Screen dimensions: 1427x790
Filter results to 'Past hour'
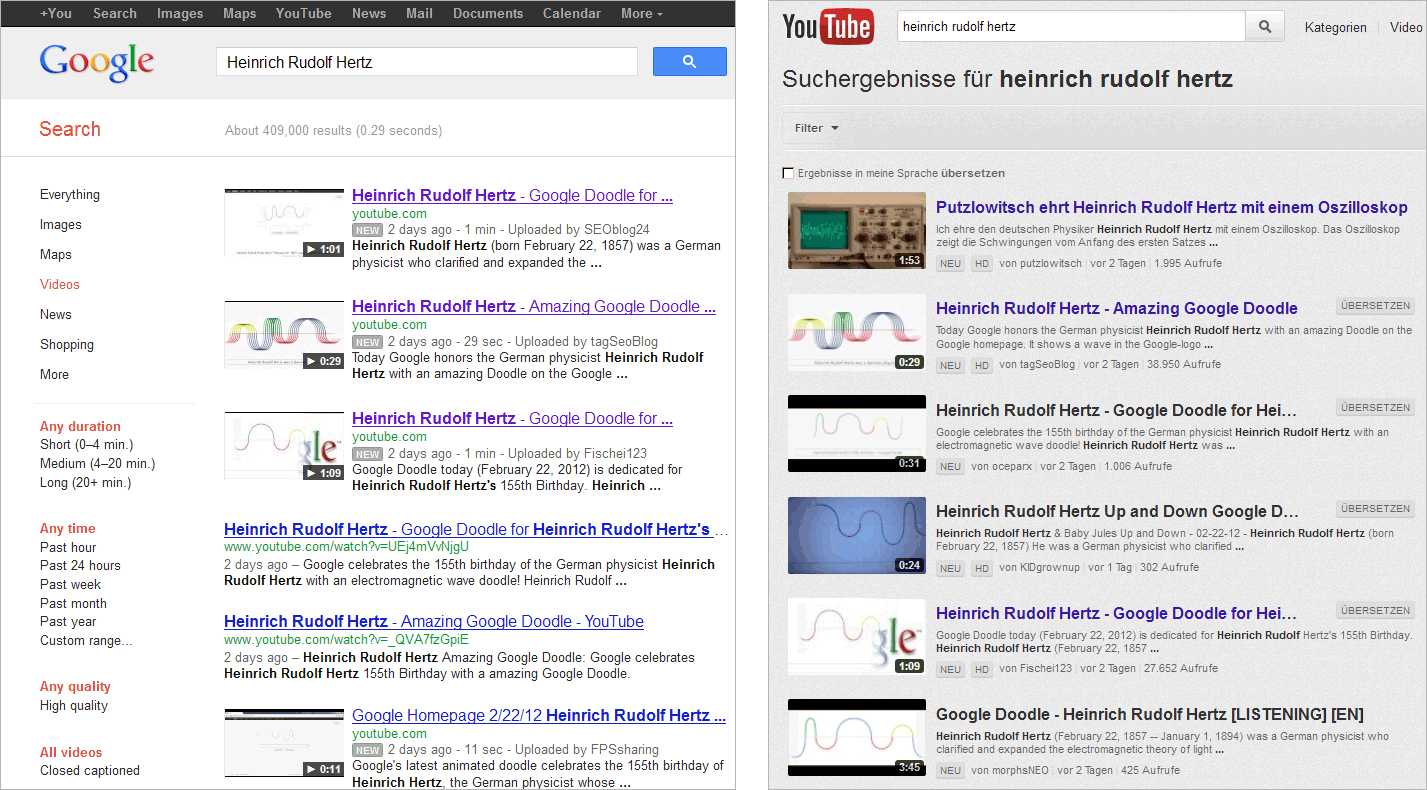(x=68, y=547)
